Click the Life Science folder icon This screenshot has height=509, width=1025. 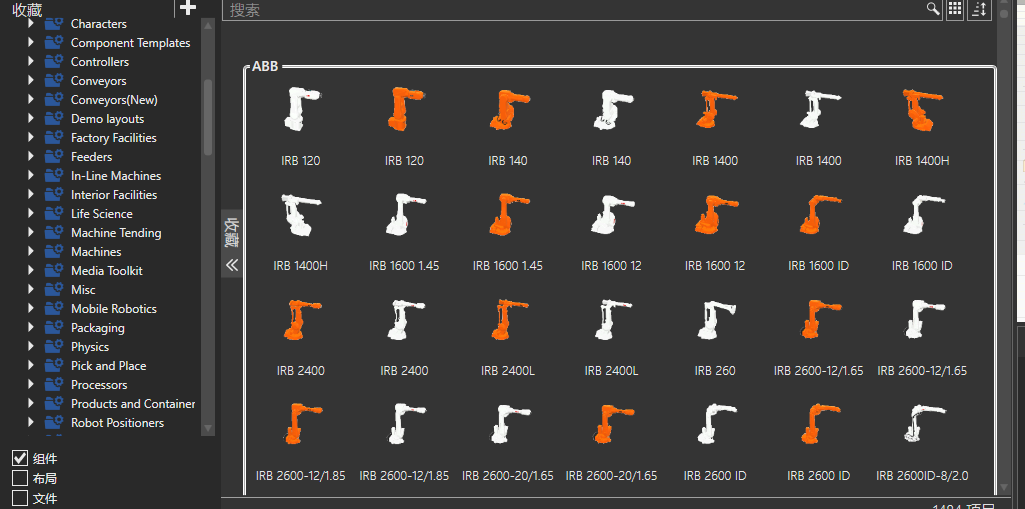(x=54, y=214)
